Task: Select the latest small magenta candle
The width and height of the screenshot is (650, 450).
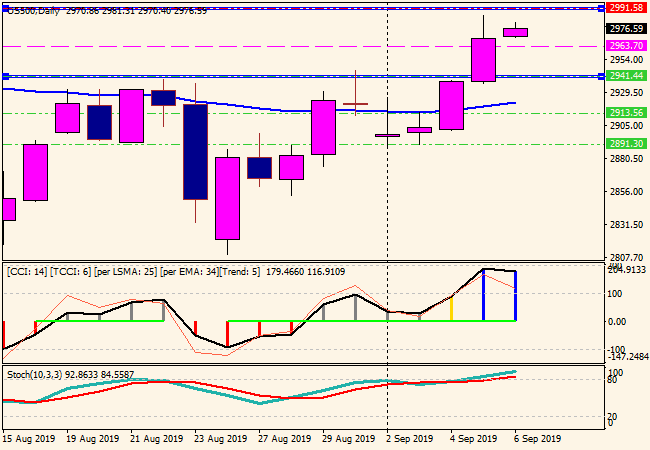Action: 515,32
